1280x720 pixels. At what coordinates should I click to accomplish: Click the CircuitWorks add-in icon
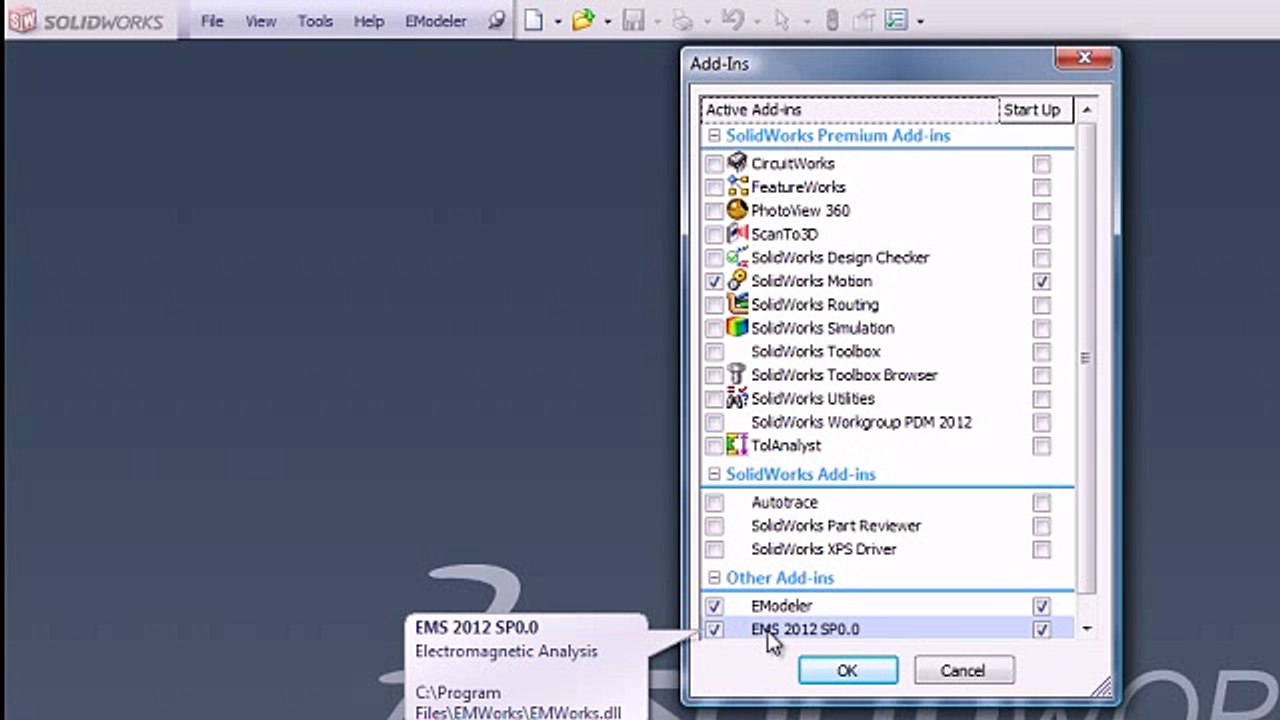click(x=737, y=163)
